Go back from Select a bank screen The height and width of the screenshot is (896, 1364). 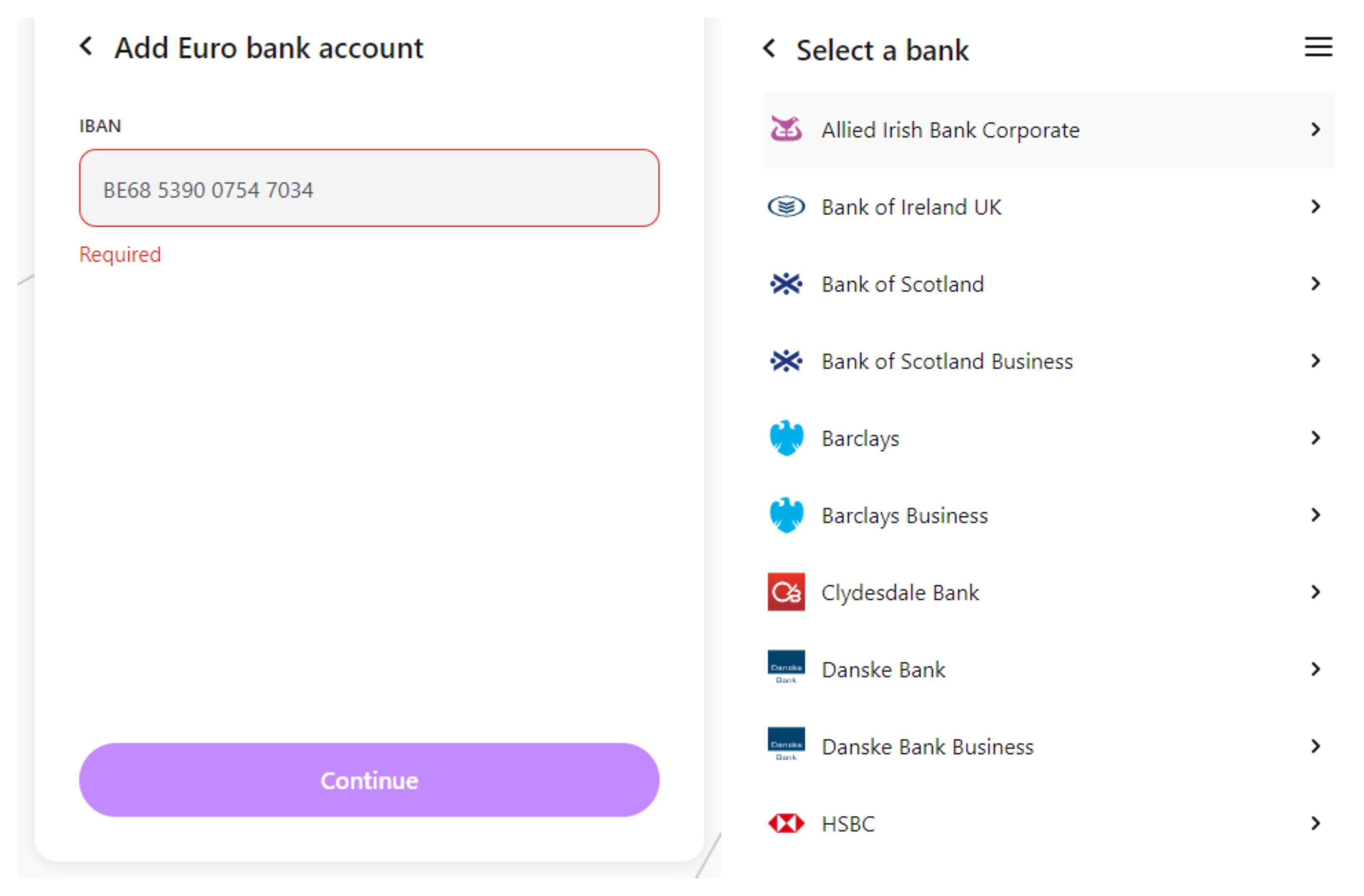pyautogui.click(x=769, y=49)
